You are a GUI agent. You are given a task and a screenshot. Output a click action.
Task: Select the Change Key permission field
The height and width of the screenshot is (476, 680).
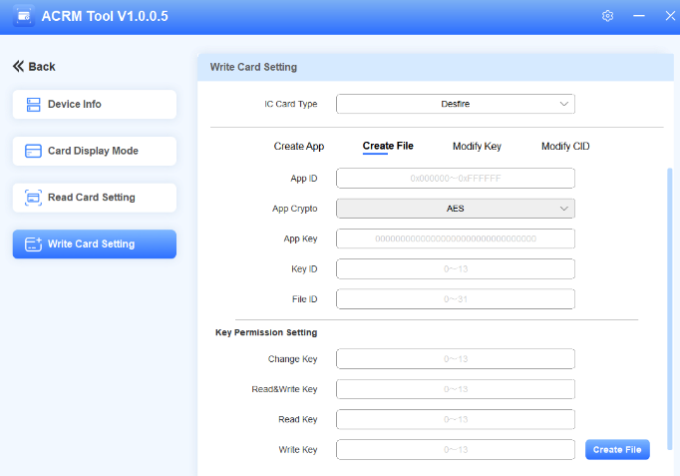click(x=455, y=359)
